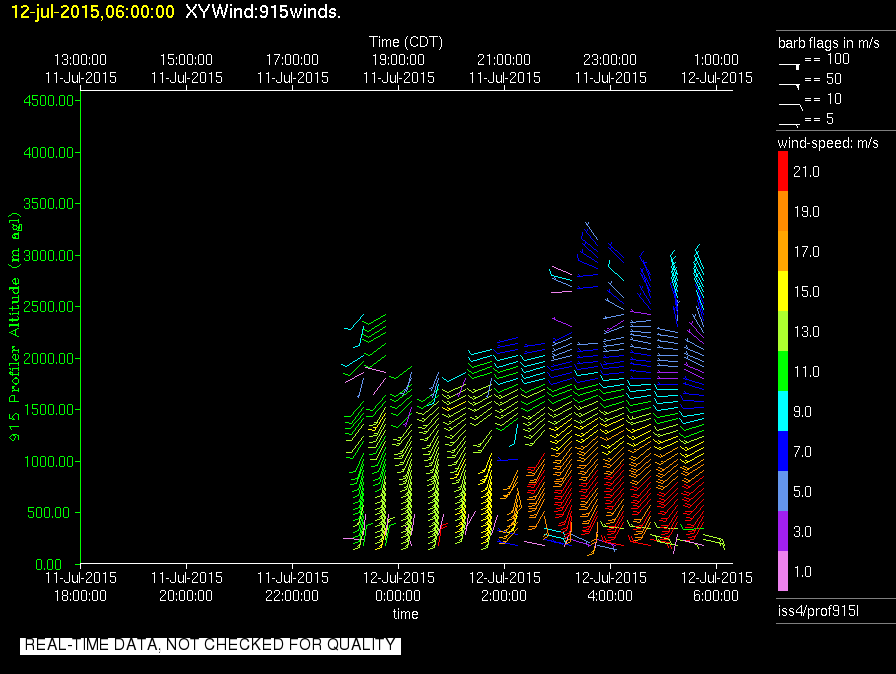Select the orange 19.0 wind-speed color swatch

pos(783,212)
